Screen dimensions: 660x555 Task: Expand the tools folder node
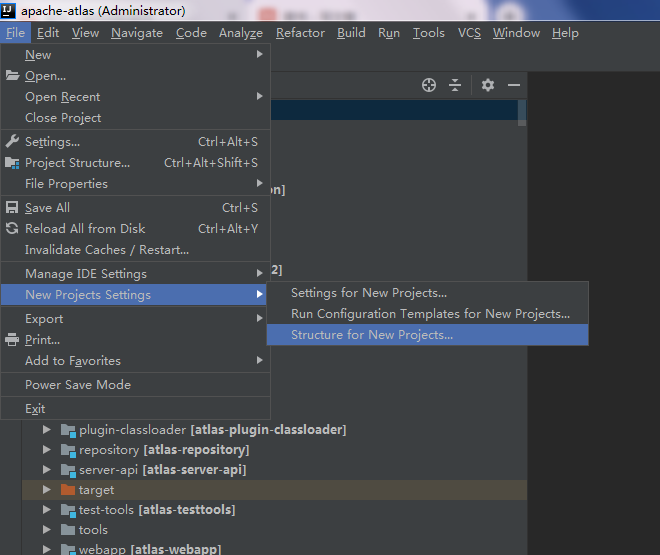coord(47,529)
